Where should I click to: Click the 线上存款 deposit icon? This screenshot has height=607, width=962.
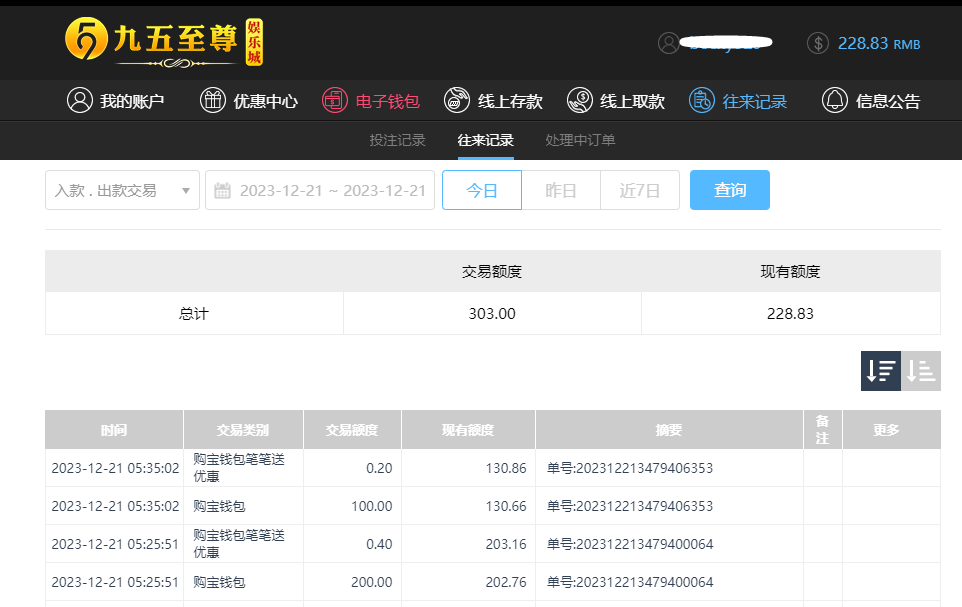[457, 101]
